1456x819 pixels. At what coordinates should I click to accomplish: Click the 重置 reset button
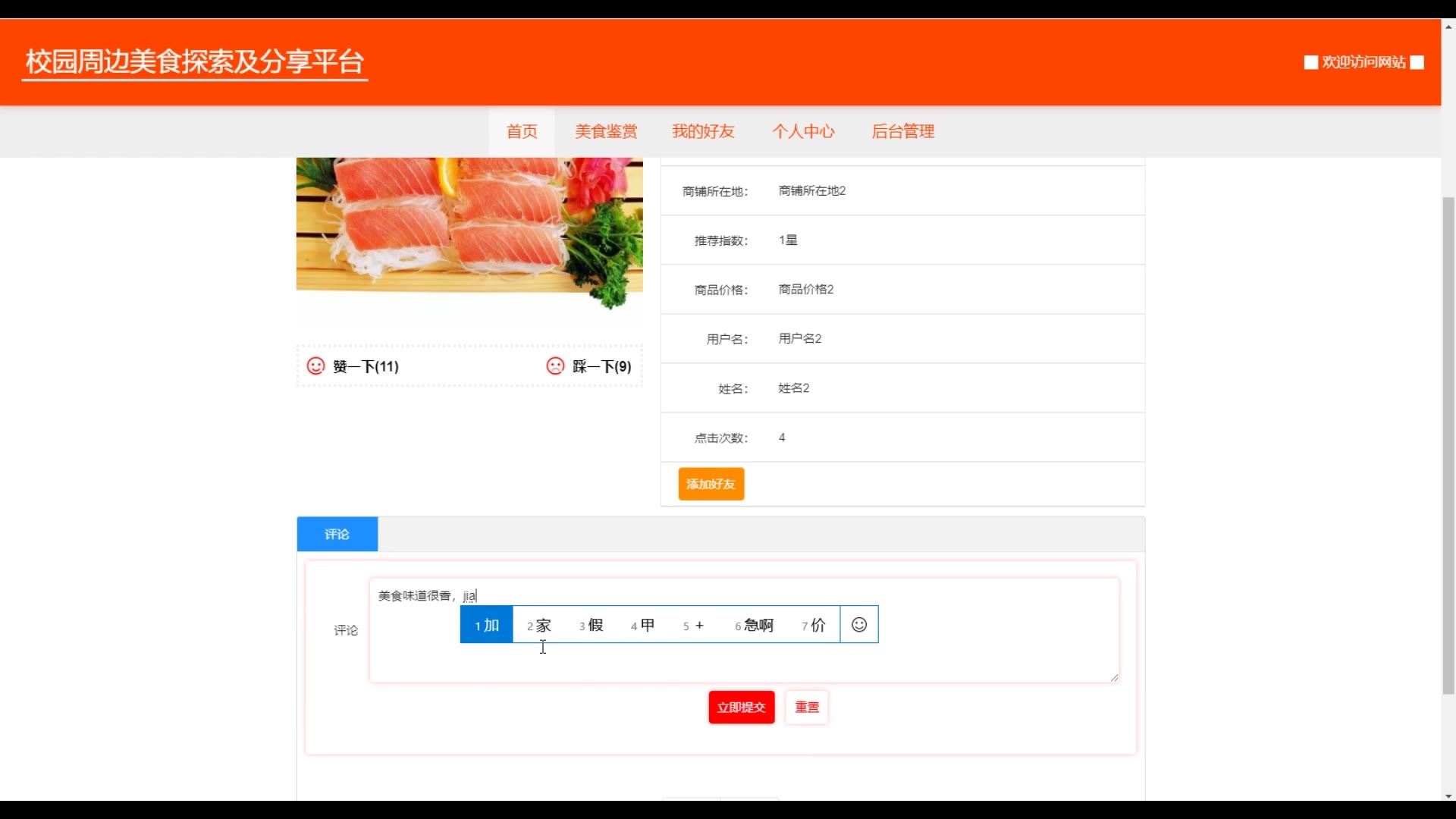[x=806, y=707]
